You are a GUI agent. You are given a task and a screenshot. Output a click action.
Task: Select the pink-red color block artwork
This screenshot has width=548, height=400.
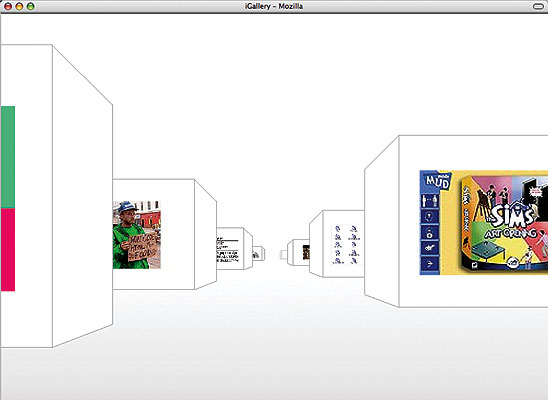point(8,250)
